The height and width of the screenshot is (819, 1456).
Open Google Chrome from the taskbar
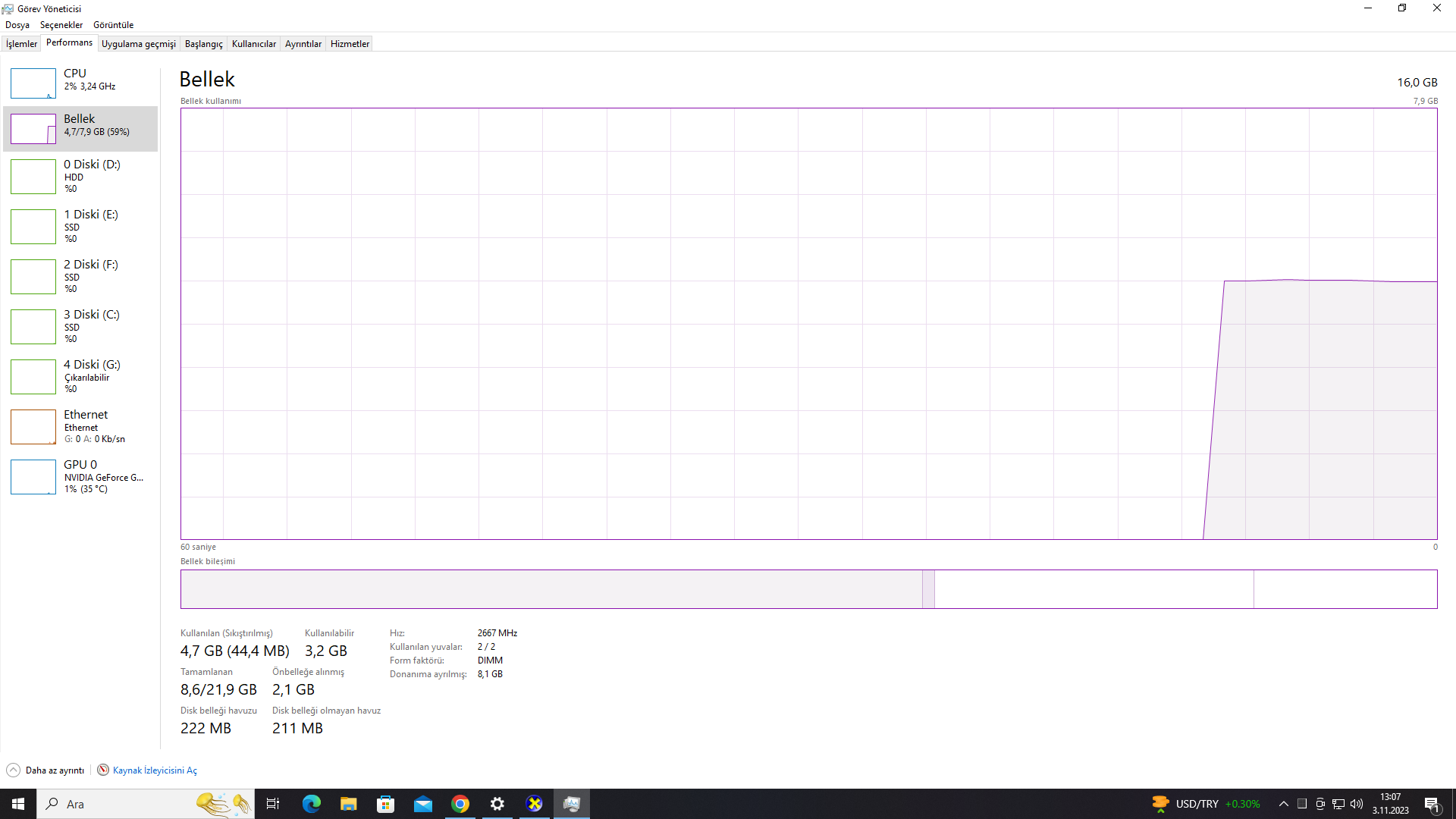click(x=460, y=804)
